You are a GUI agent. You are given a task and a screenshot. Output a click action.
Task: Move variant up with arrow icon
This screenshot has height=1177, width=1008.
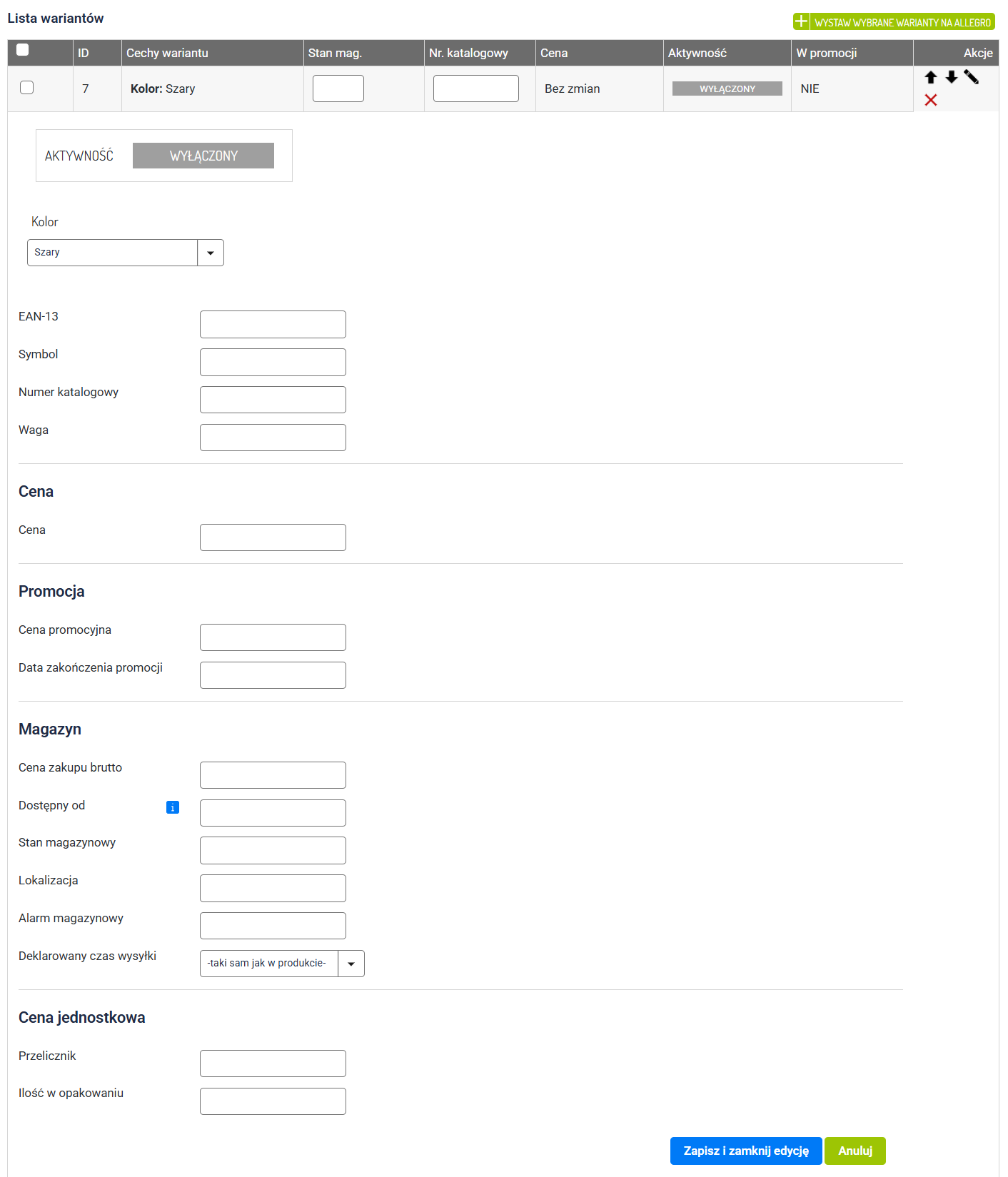pyautogui.click(x=930, y=77)
